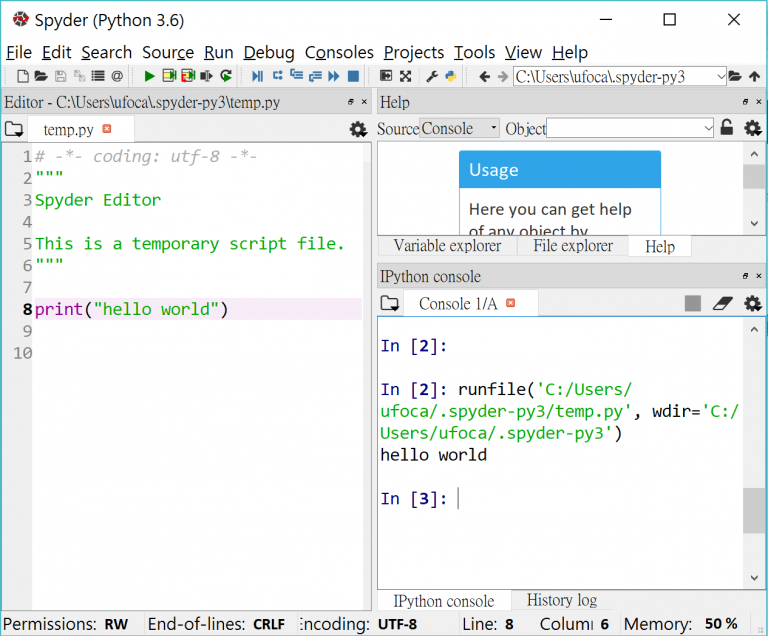Browse working directory folder icon
This screenshot has width=768, height=636.
tap(735, 76)
